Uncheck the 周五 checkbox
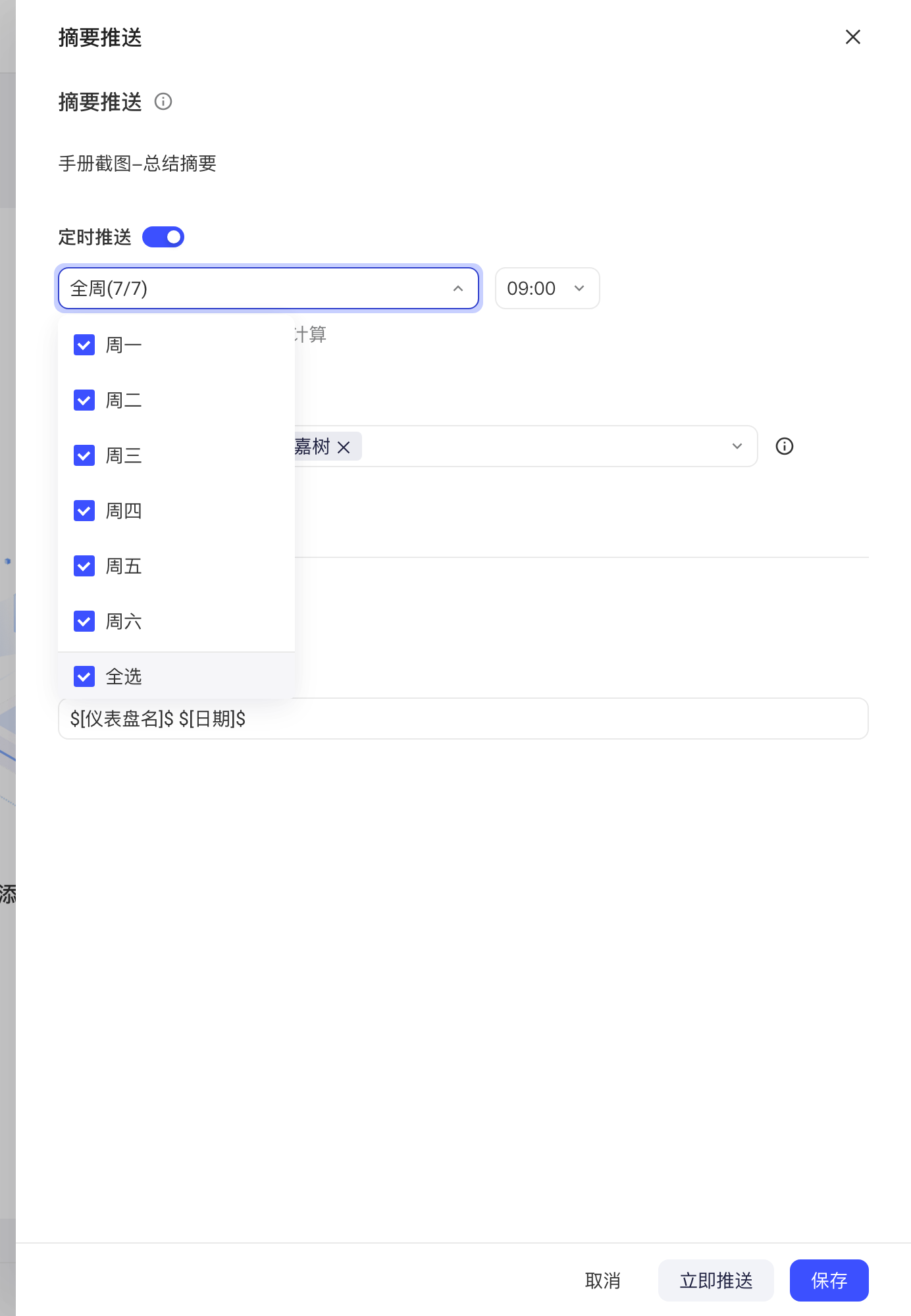The height and width of the screenshot is (1316, 911). click(84, 566)
